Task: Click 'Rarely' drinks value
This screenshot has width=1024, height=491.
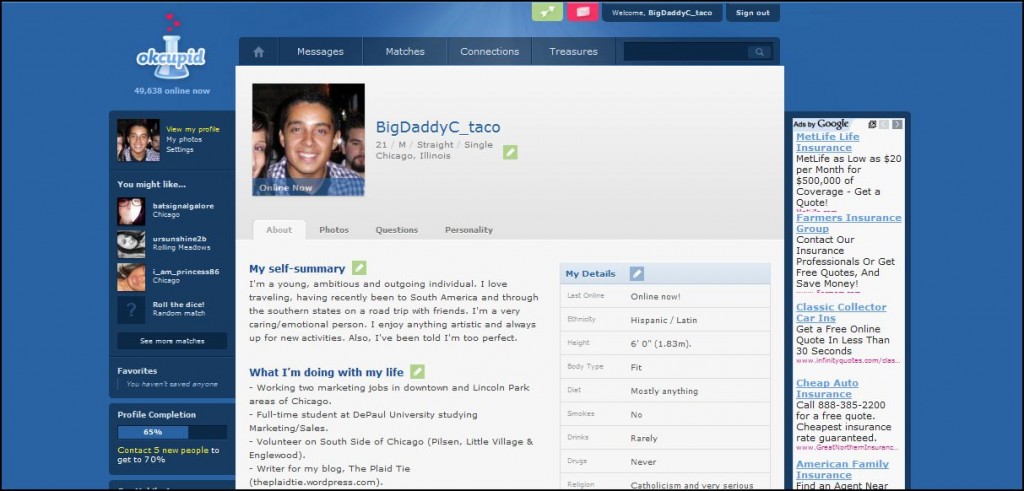Action: coord(644,438)
